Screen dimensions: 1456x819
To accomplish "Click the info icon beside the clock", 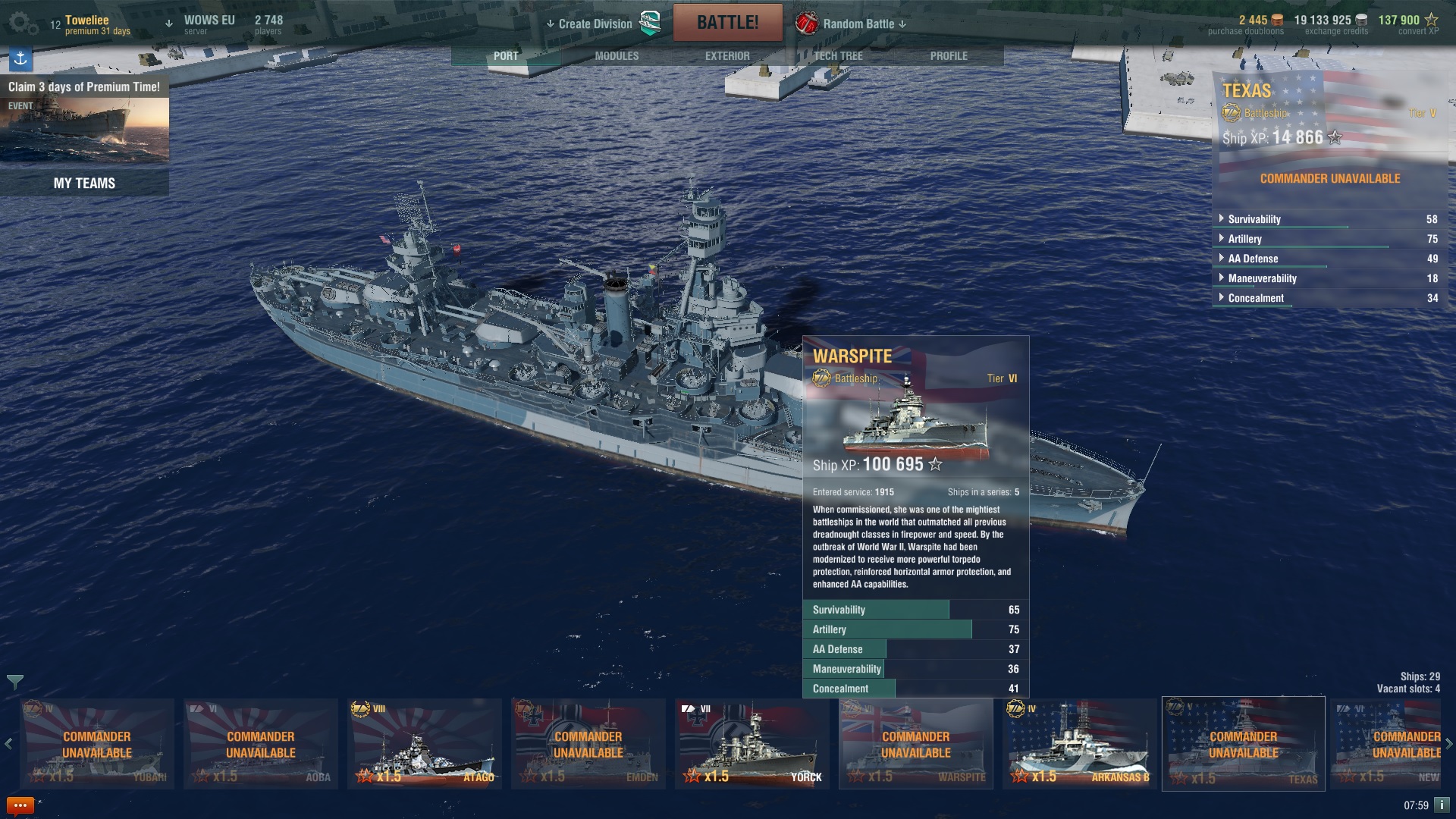I will click(x=1442, y=805).
